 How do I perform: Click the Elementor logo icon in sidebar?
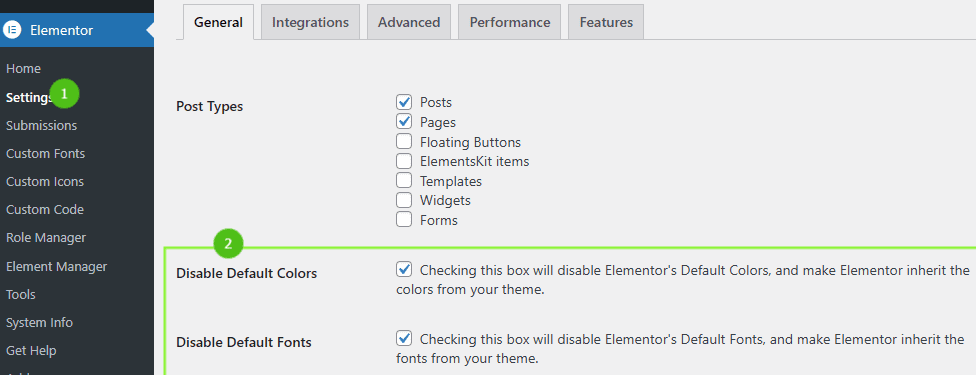tap(12, 30)
